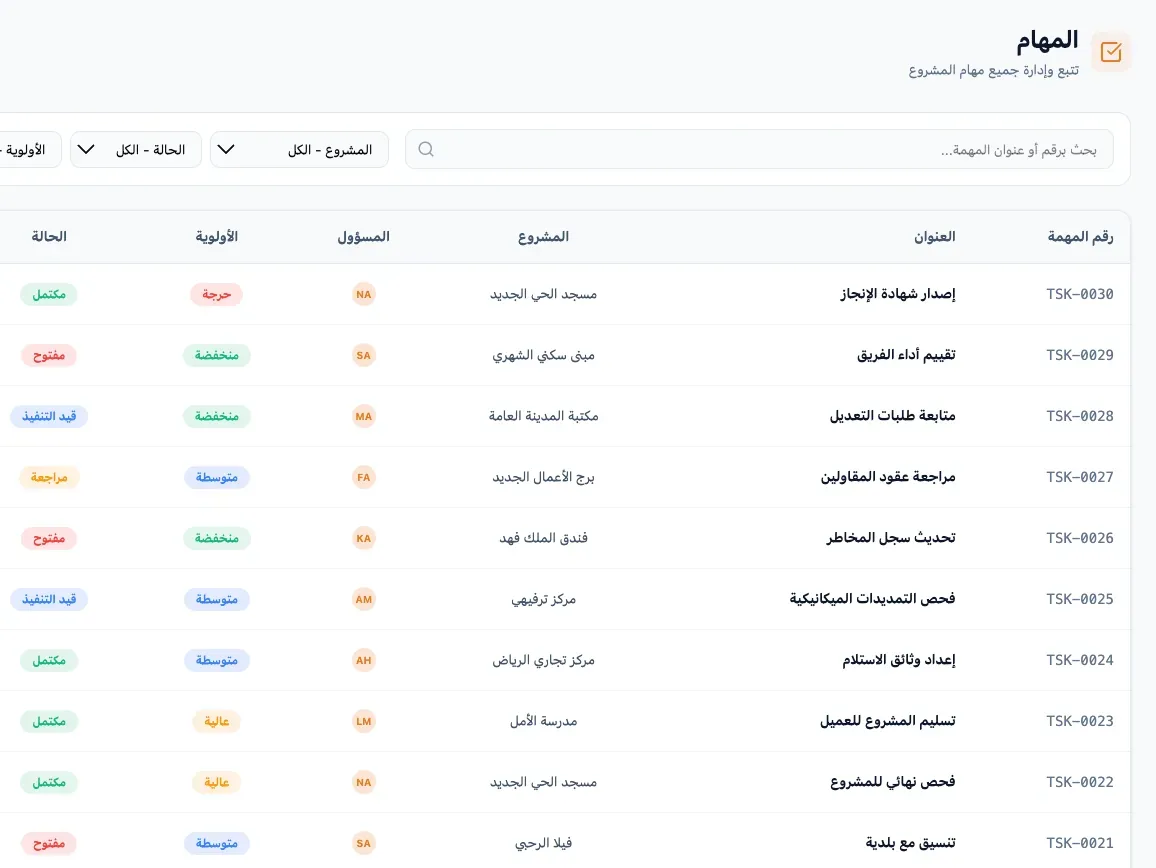This screenshot has height=868, width=1156.
Task: Select title تسليم المشروع للعميل
Action: click(x=888, y=721)
